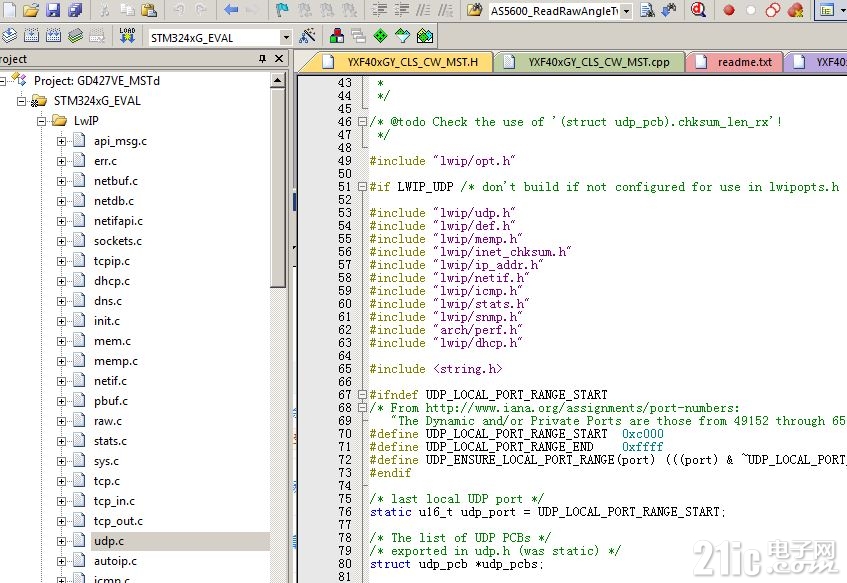Switch to the YXF40xGY_CLS_CW_MST.H tab
The height and width of the screenshot is (583, 847).
click(399, 62)
